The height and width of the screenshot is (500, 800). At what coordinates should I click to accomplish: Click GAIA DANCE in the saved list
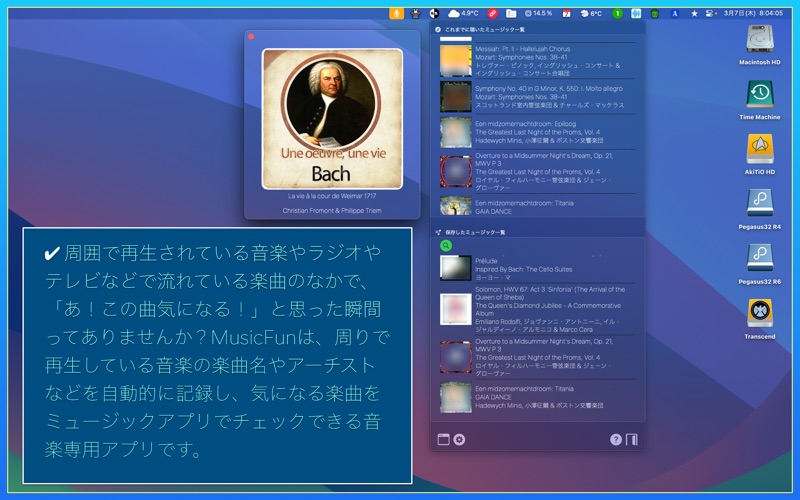[493, 397]
